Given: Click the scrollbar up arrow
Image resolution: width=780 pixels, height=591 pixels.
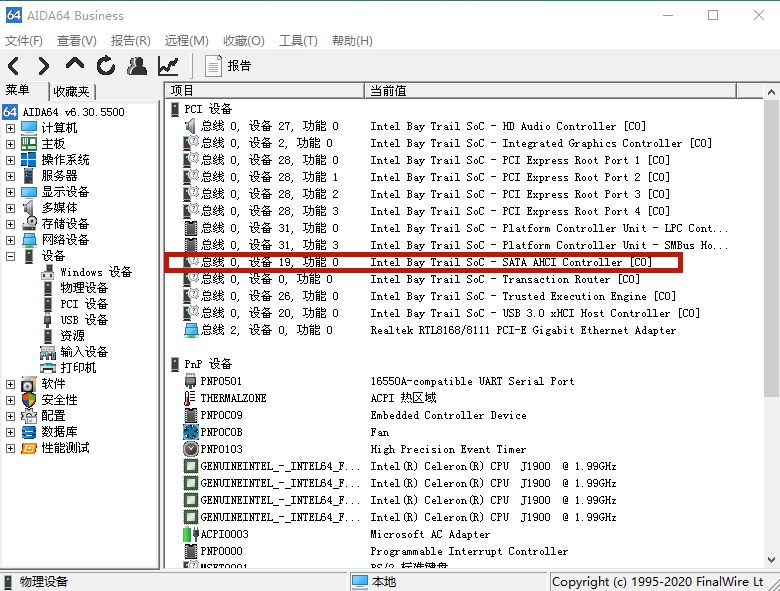Looking at the screenshot, I should [771, 92].
